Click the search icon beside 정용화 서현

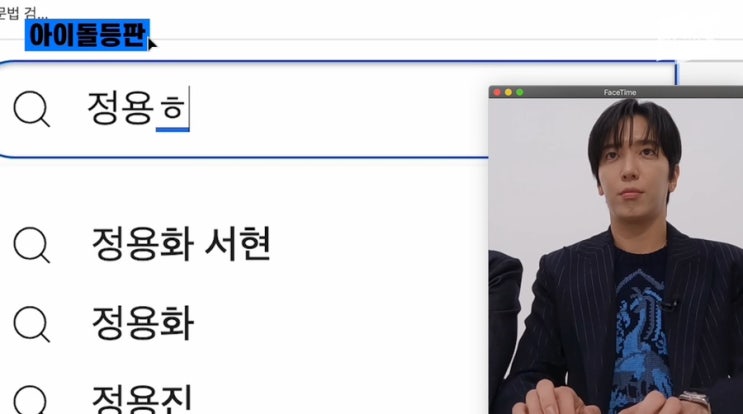pos(31,245)
